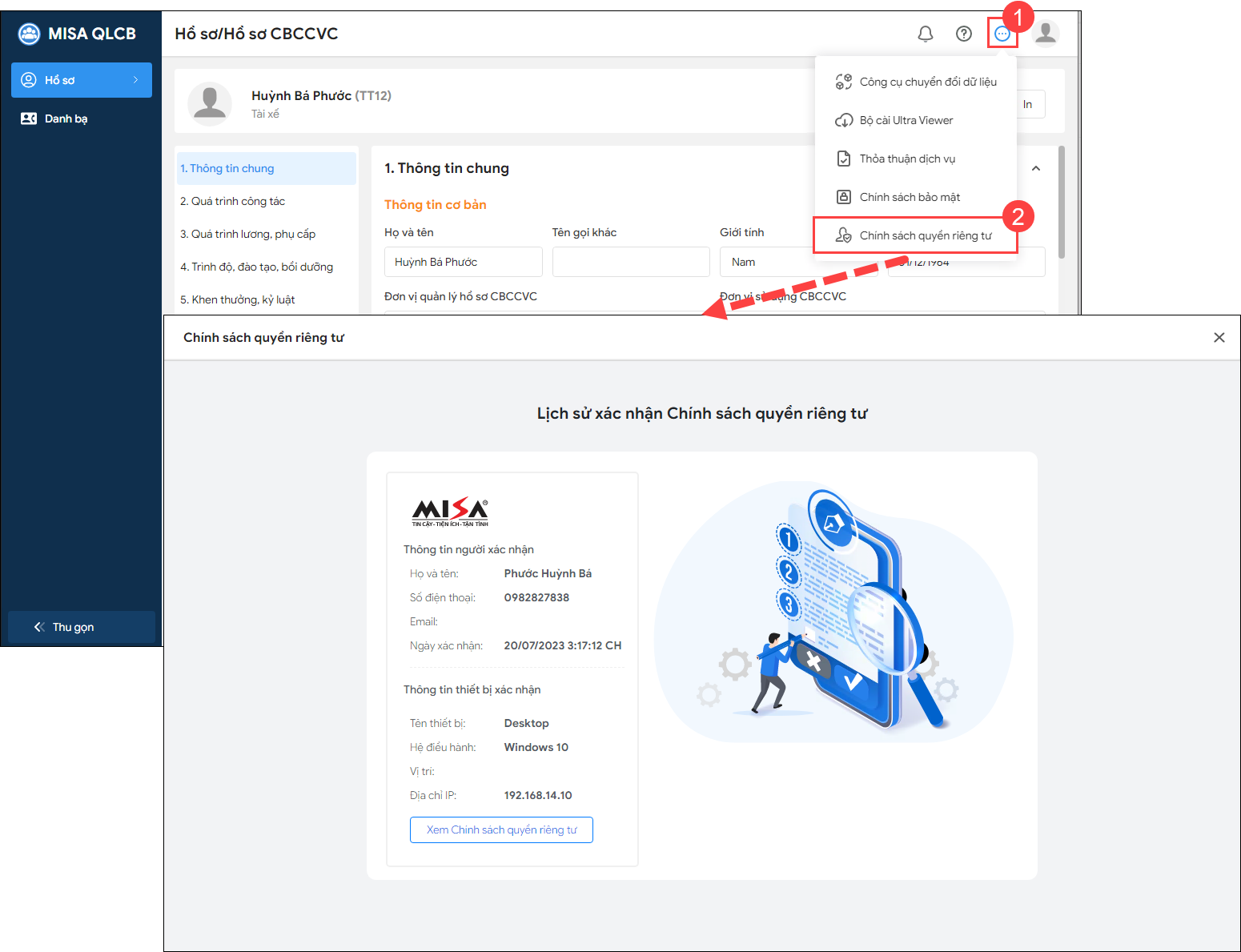Click Xem Chính sách quyền riêng tư button

coord(501,829)
